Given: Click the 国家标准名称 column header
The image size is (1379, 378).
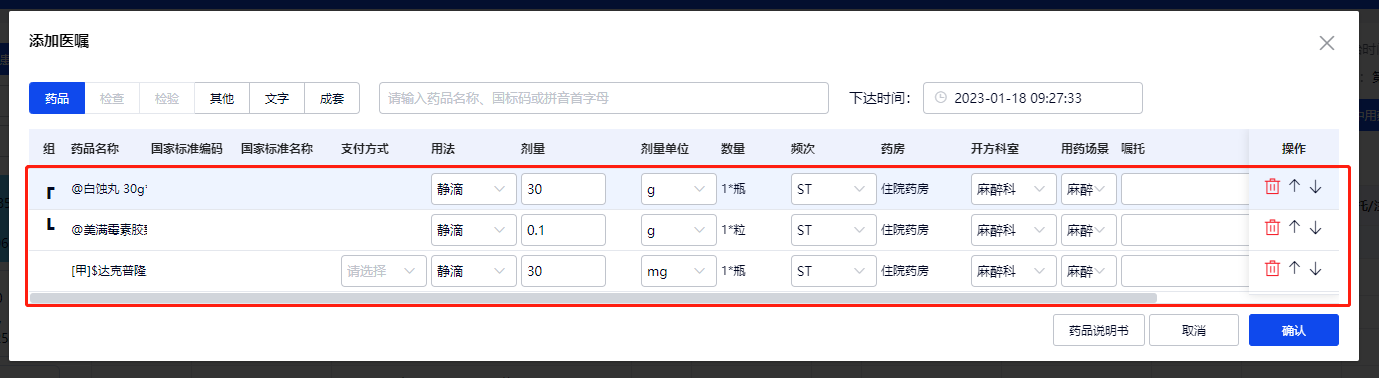Looking at the screenshot, I should (x=277, y=148).
